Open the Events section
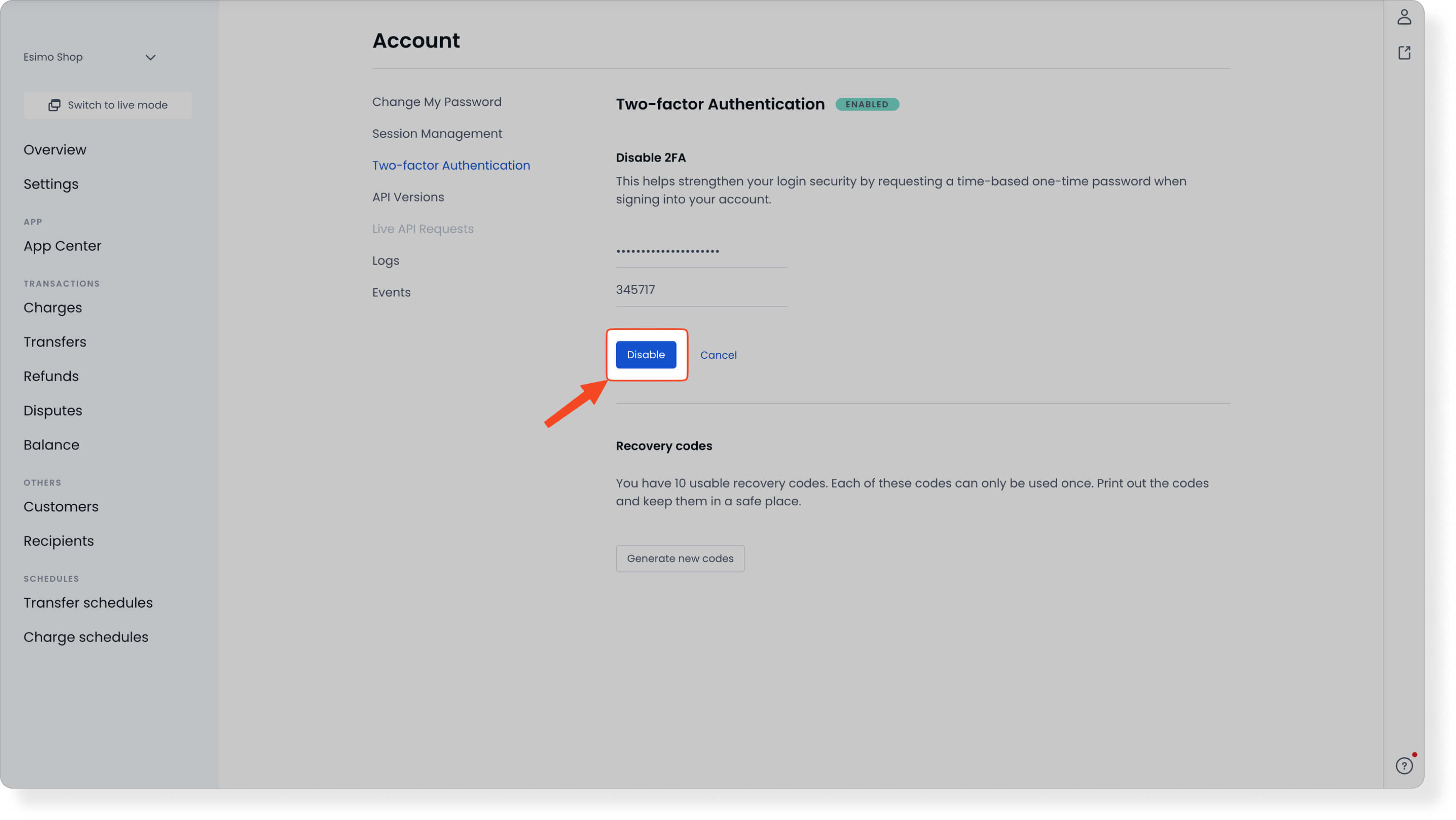Screen dimensions: 1456x820 [x=390, y=292]
